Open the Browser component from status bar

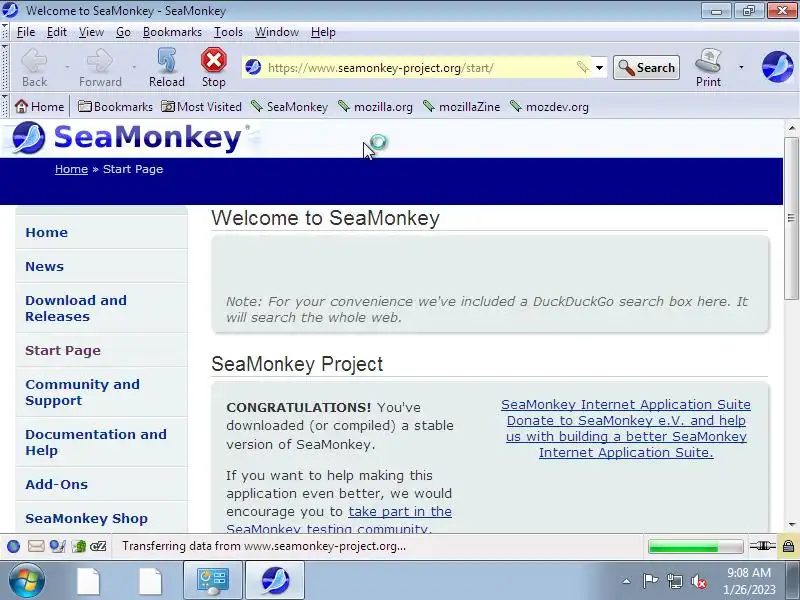point(14,546)
